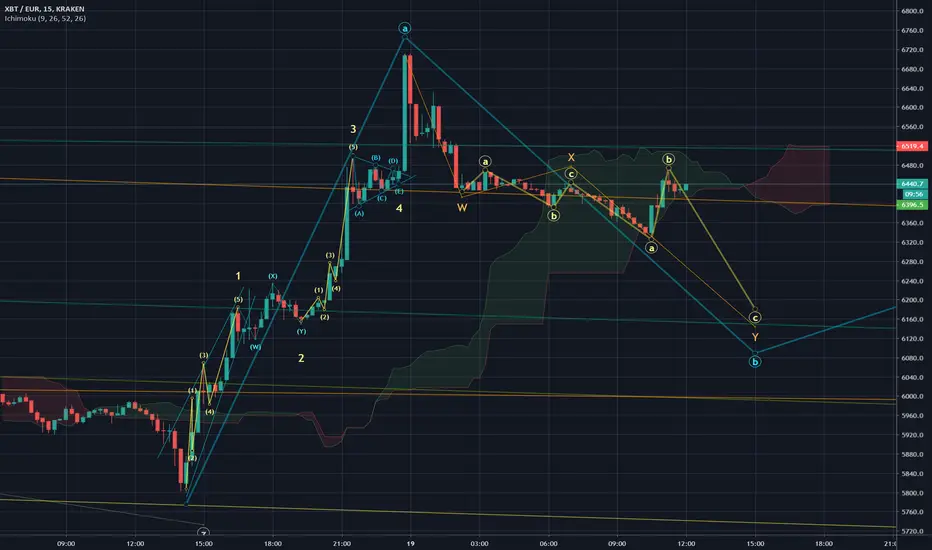Click the 03:00 time axis label
Image resolution: width=932 pixels, height=550 pixels.
tap(479, 543)
